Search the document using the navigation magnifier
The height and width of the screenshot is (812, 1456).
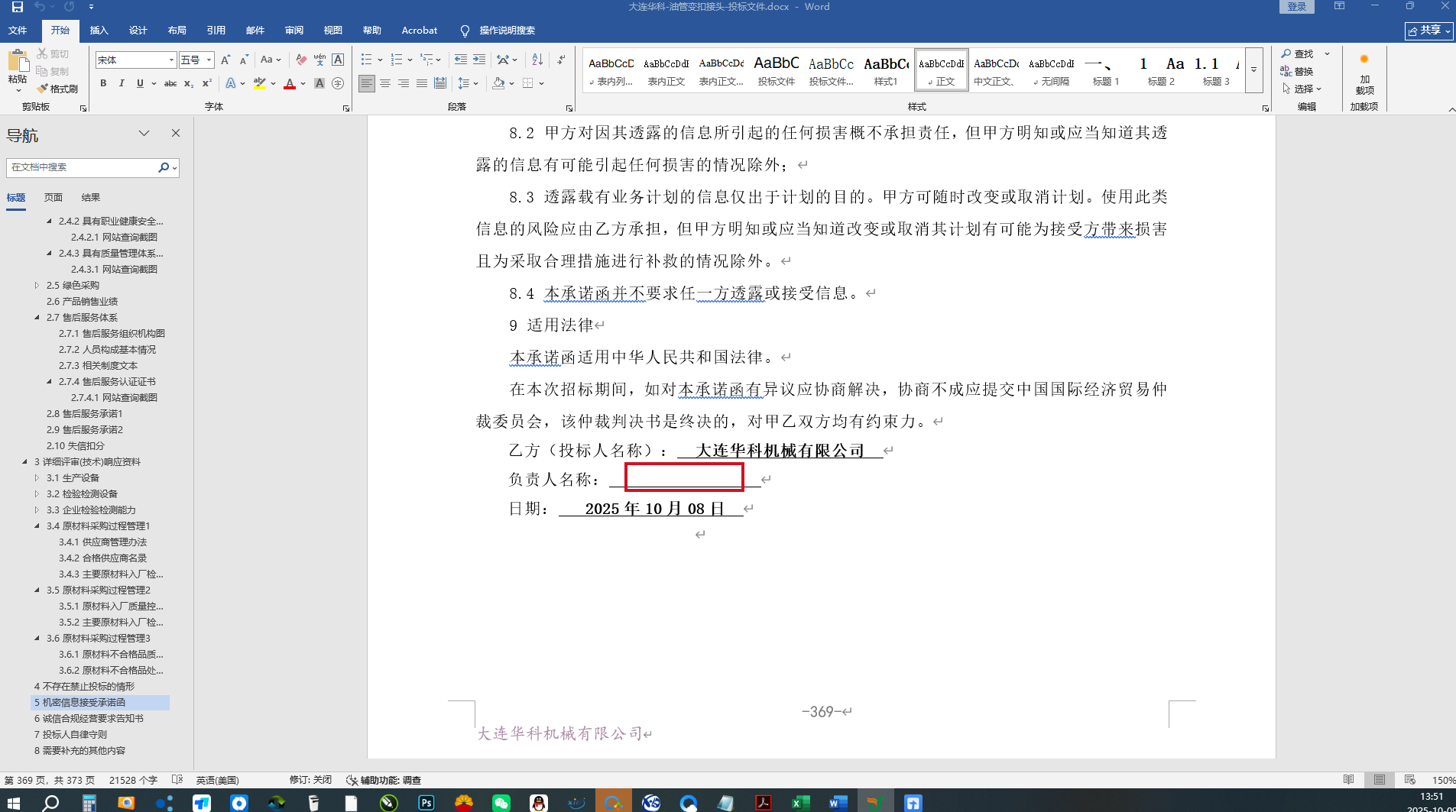click(x=164, y=167)
